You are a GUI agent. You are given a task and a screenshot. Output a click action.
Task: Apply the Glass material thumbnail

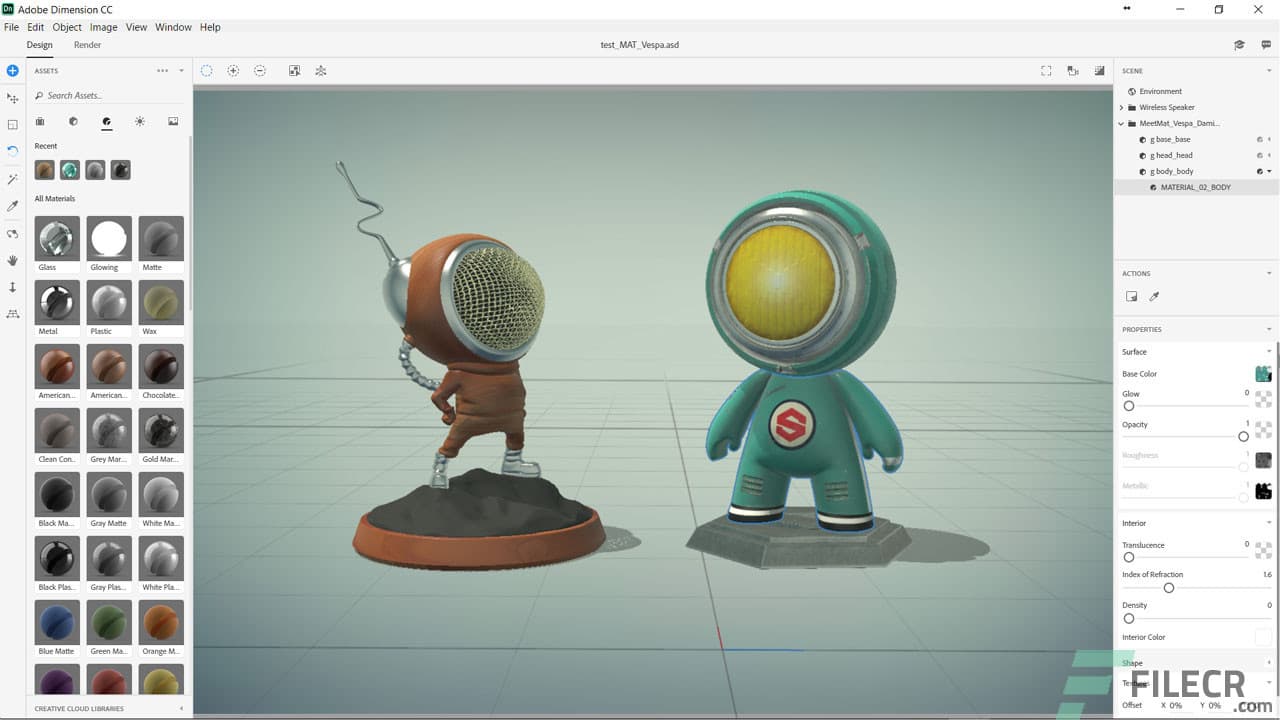[x=56, y=240]
